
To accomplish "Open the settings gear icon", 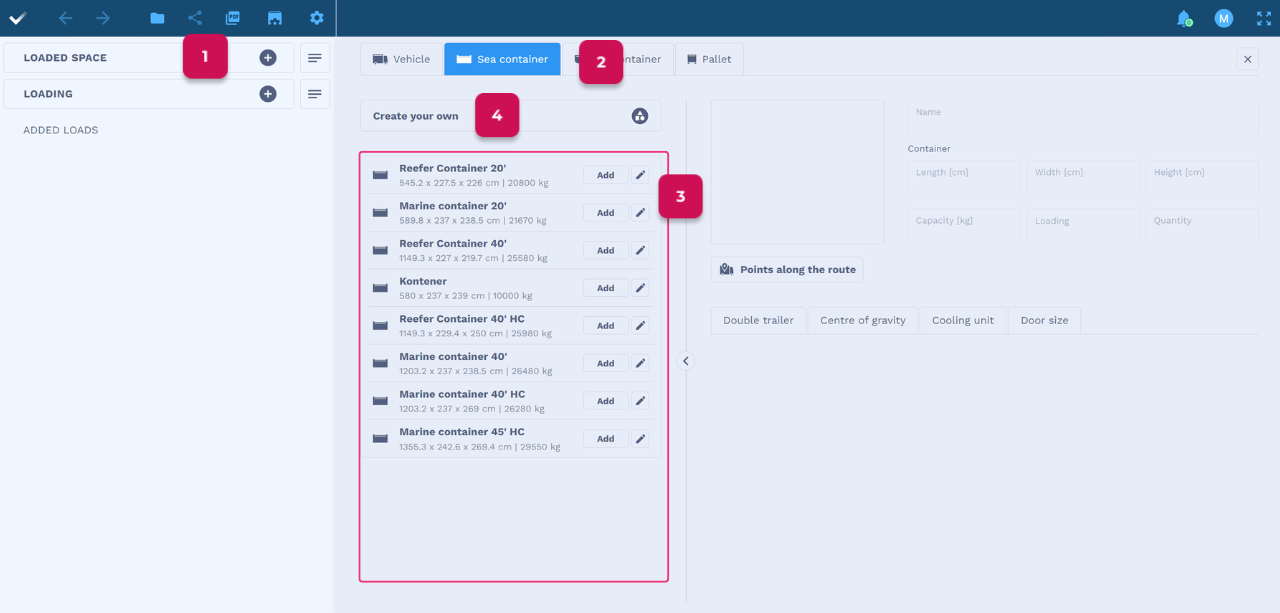I will pyautogui.click(x=317, y=18).
